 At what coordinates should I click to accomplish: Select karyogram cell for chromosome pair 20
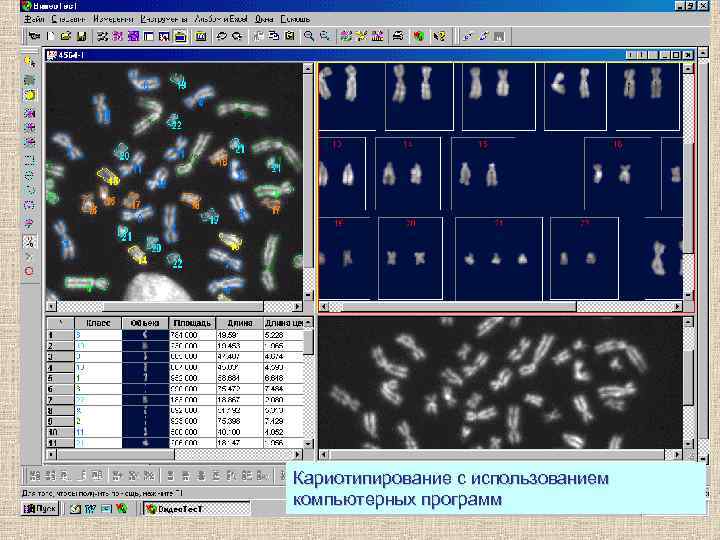411,259
